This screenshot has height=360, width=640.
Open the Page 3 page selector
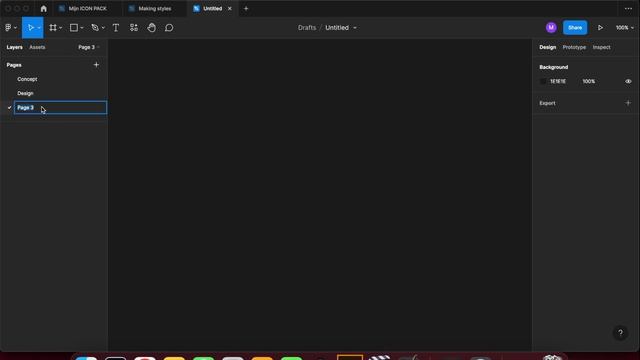coord(89,47)
